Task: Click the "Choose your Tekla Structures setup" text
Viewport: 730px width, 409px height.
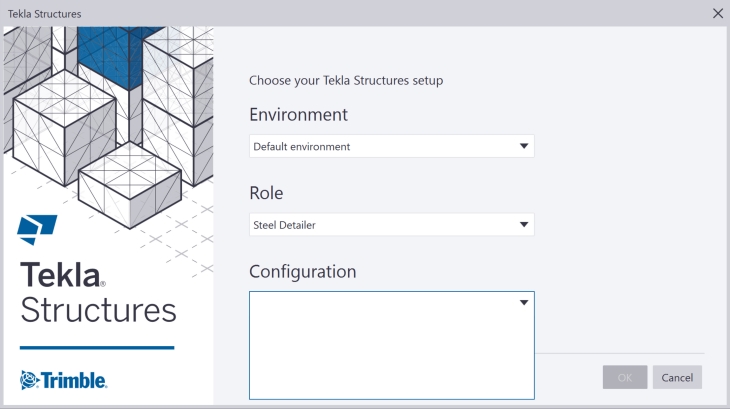Action: 345,80
